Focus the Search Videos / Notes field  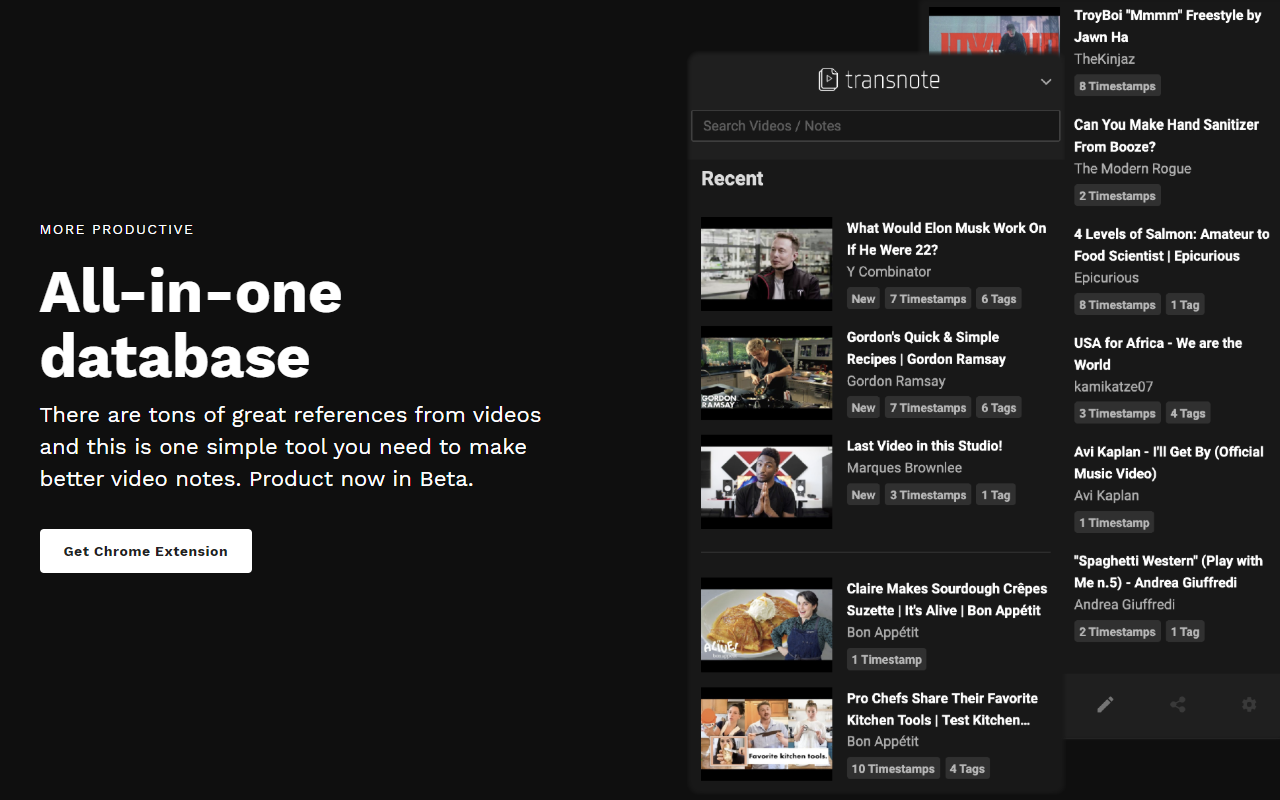[875, 126]
